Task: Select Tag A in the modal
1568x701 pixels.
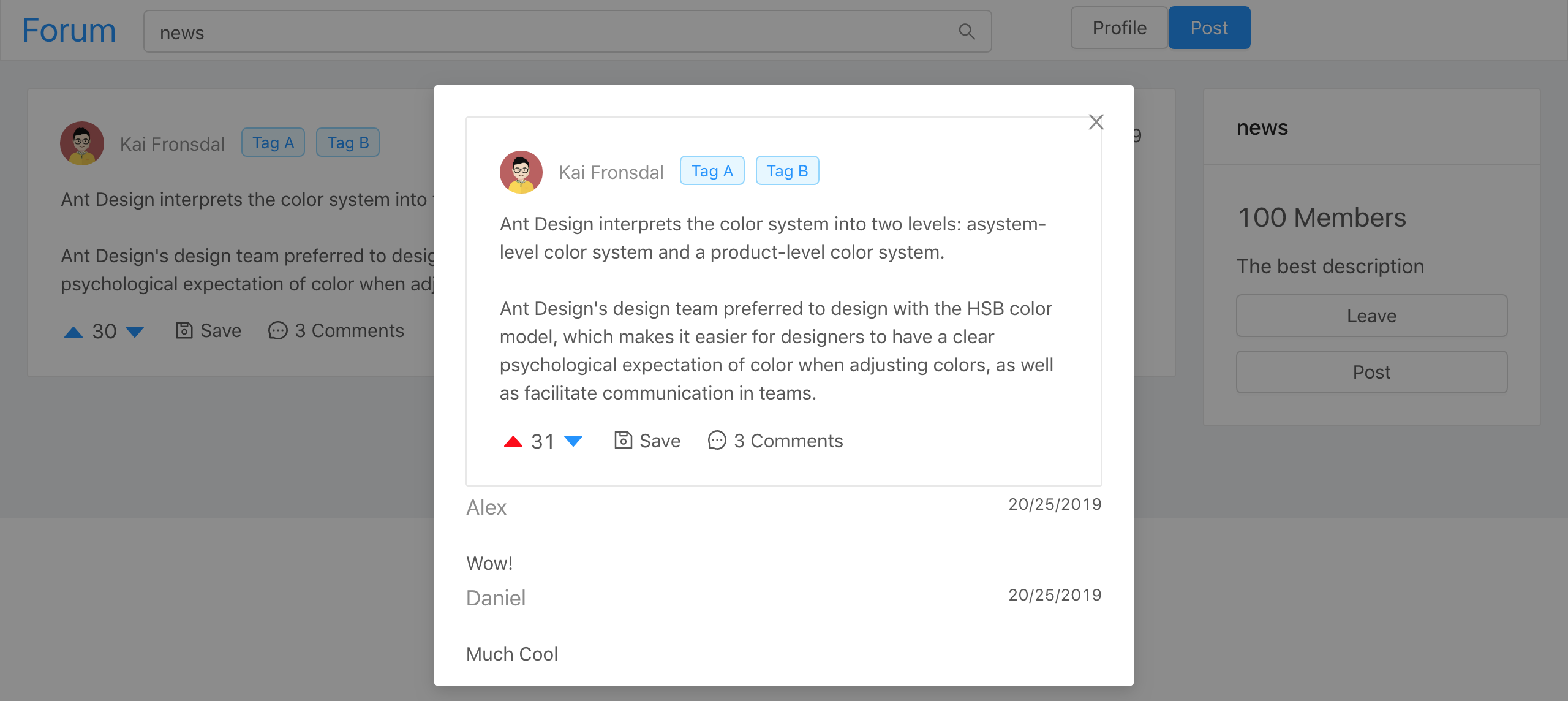Action: coord(712,171)
